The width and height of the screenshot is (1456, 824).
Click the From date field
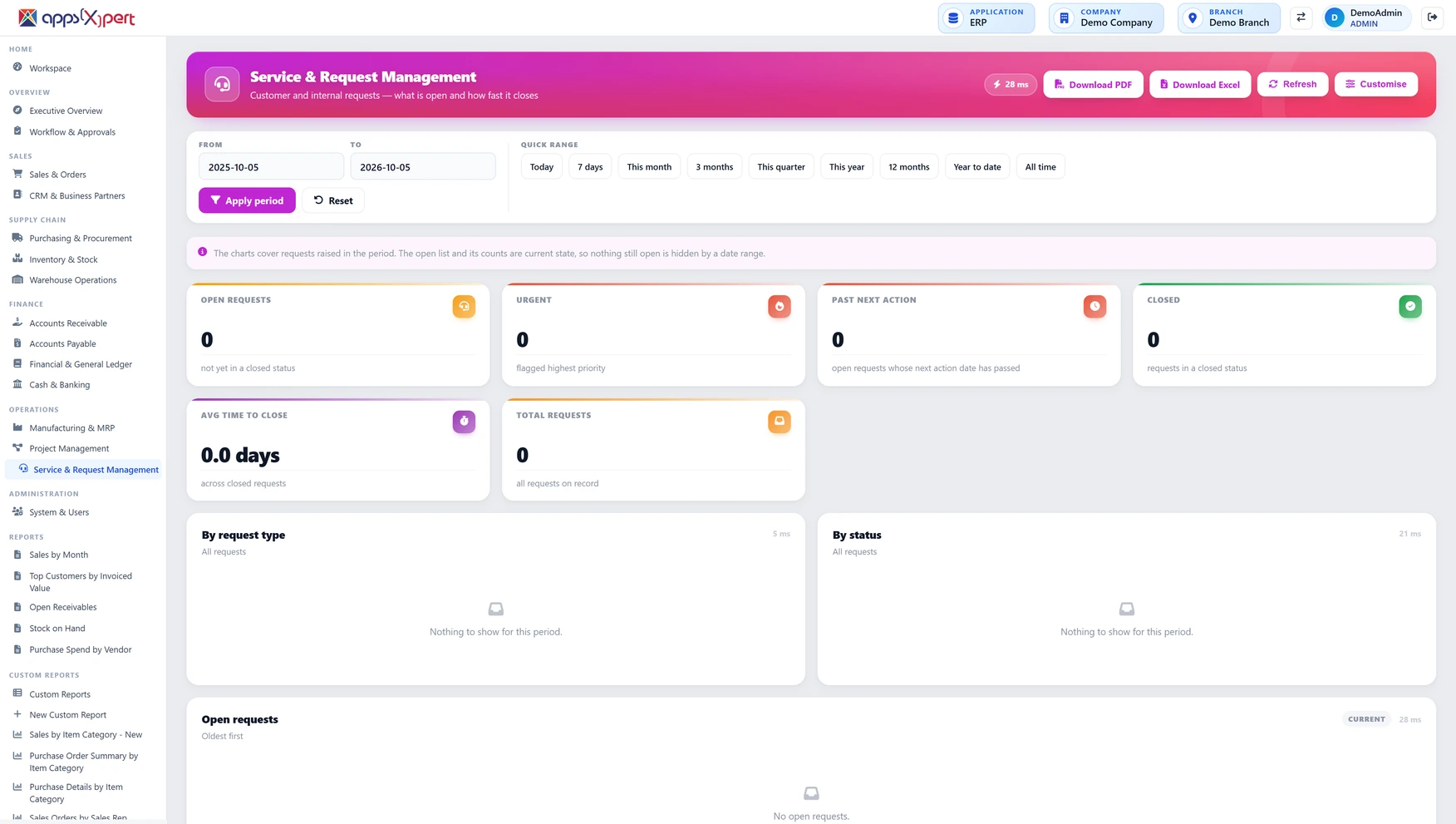(271, 167)
